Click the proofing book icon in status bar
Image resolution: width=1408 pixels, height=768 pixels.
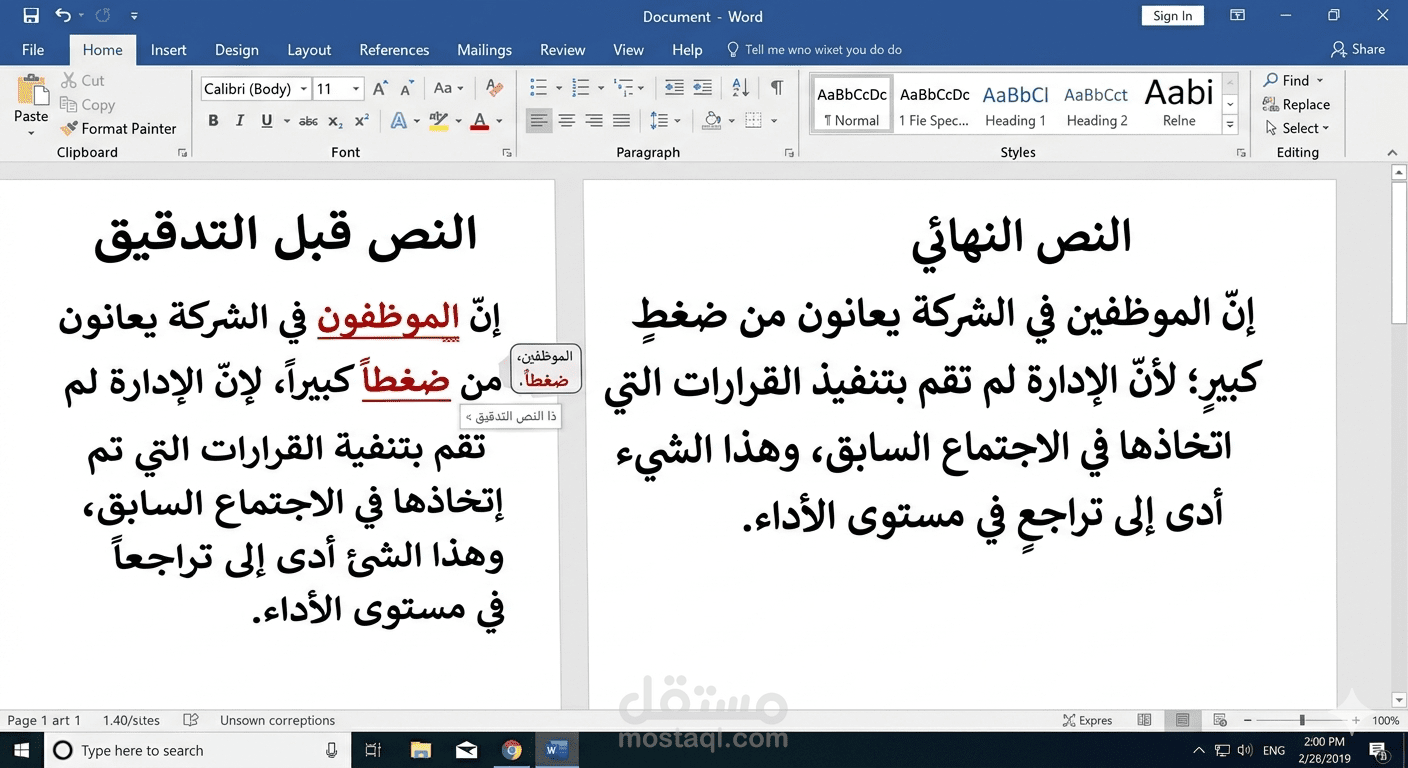tap(192, 720)
